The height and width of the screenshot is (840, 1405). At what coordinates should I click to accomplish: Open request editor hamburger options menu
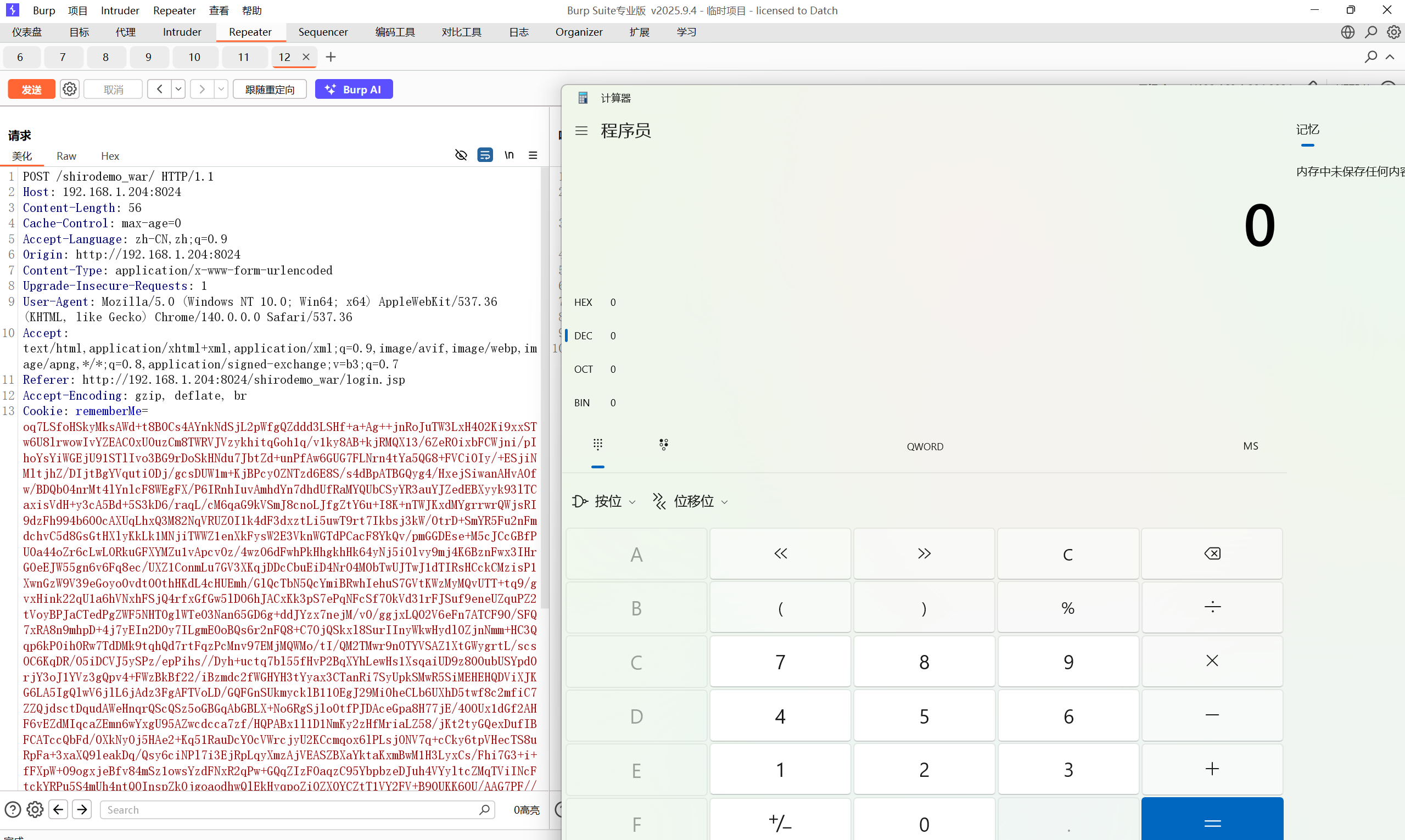pyautogui.click(x=533, y=155)
